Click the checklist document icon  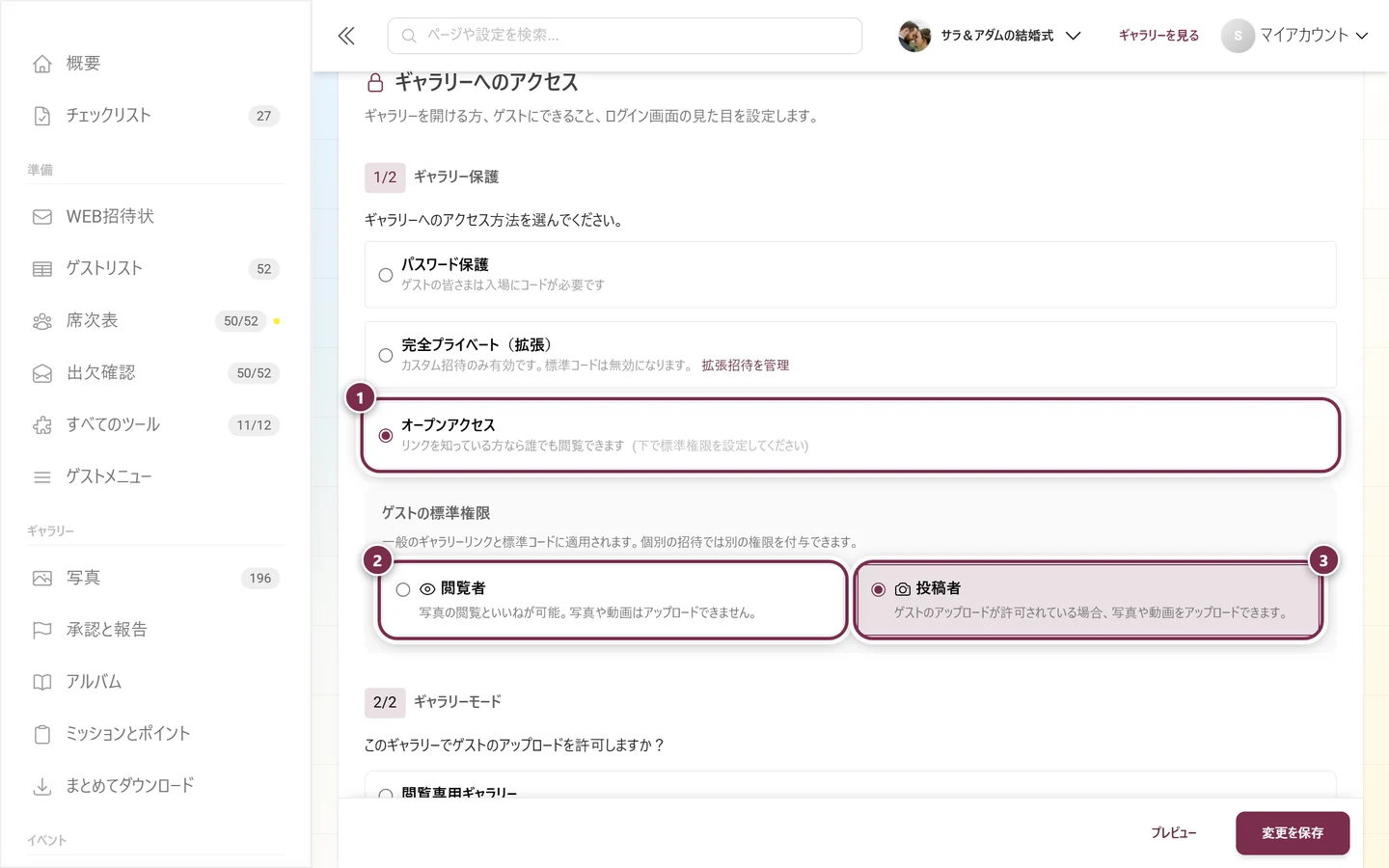[x=42, y=116]
